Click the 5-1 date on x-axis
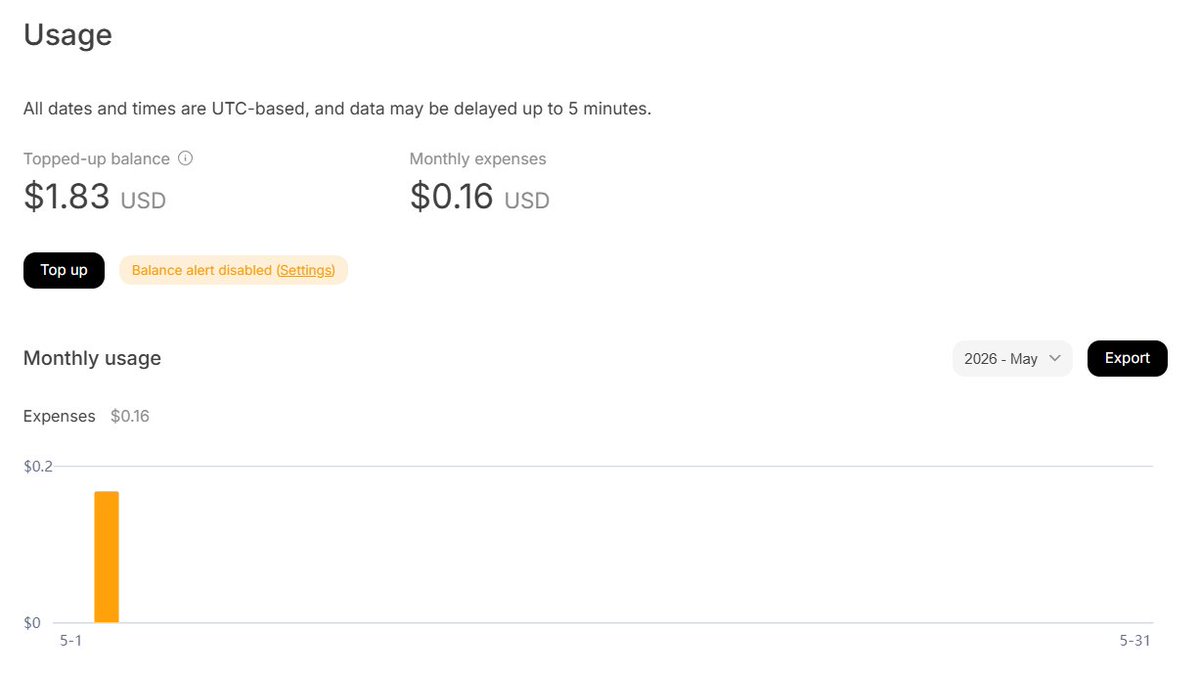 coord(70,641)
